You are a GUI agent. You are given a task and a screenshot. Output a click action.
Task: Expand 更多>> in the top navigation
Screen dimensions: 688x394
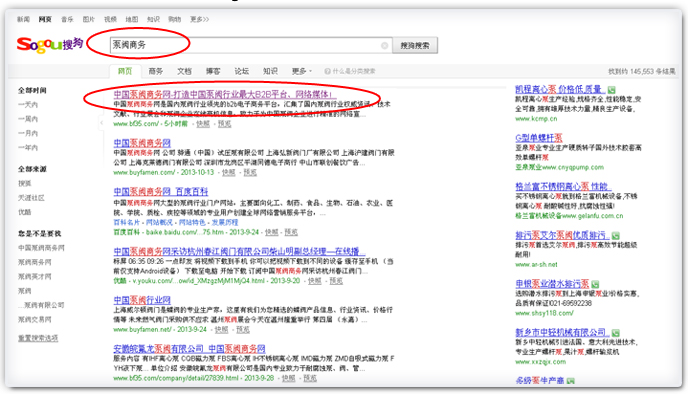point(200,19)
